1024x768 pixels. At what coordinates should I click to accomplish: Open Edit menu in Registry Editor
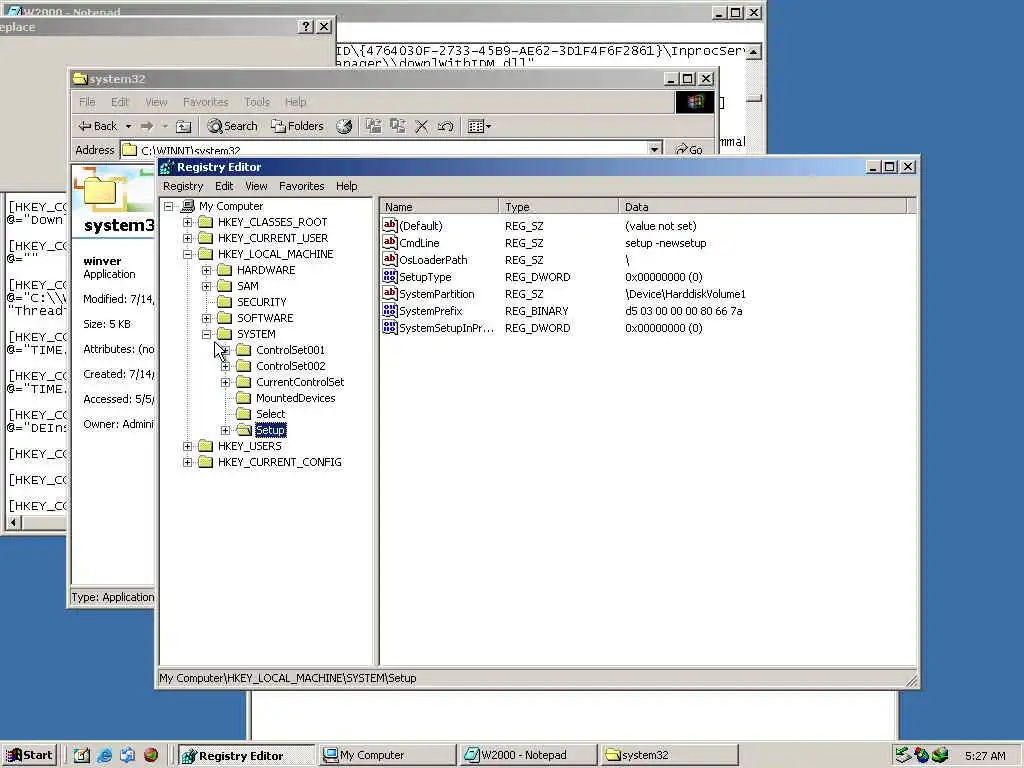click(x=224, y=186)
